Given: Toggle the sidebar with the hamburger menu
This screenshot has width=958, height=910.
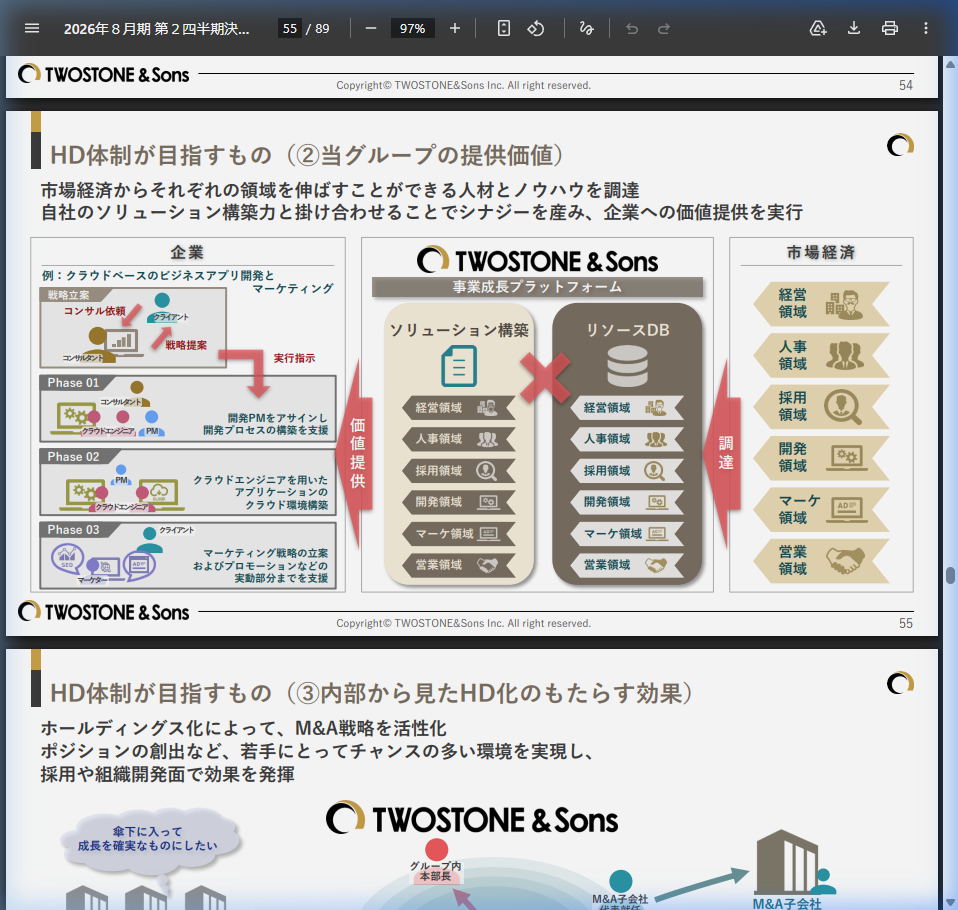Looking at the screenshot, I should (32, 28).
